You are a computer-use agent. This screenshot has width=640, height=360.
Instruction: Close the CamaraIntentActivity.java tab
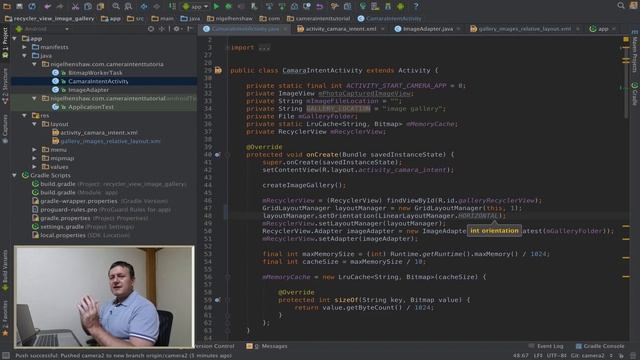[x=285, y=29]
